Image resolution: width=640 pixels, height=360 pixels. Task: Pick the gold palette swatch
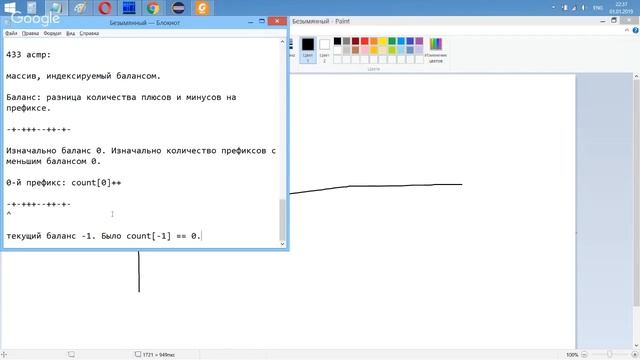(x=374, y=50)
